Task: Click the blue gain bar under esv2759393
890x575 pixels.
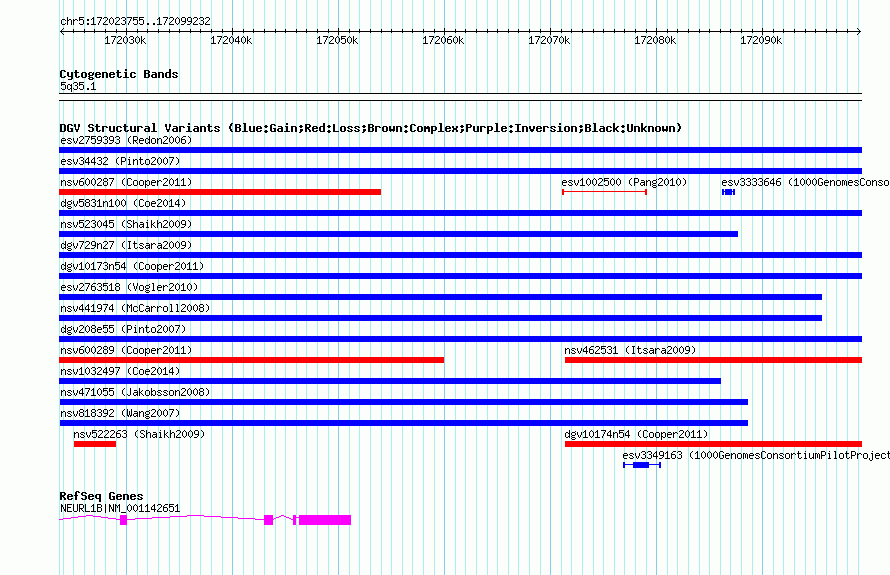Action: pos(460,150)
